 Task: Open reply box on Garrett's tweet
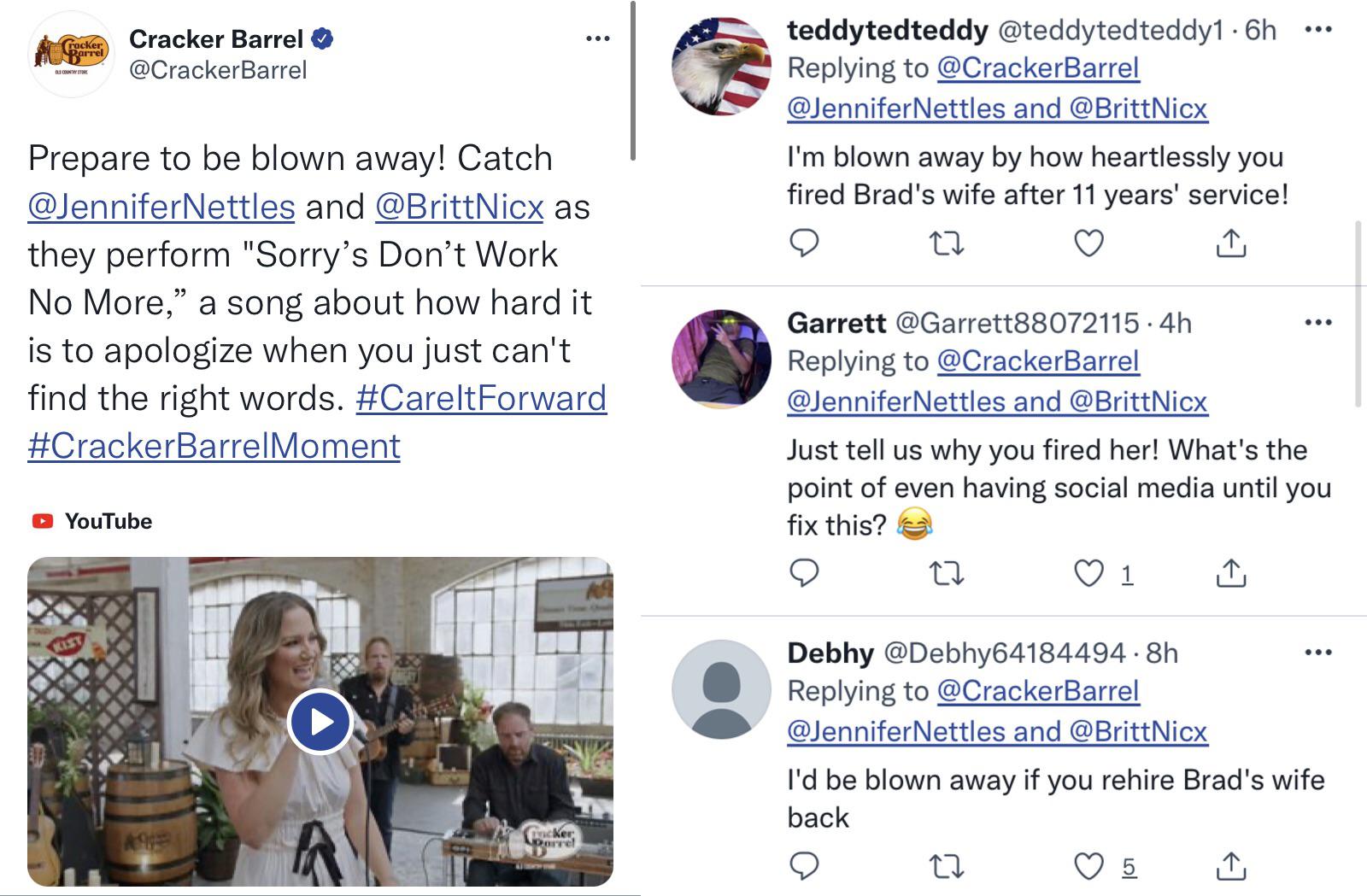click(x=804, y=573)
